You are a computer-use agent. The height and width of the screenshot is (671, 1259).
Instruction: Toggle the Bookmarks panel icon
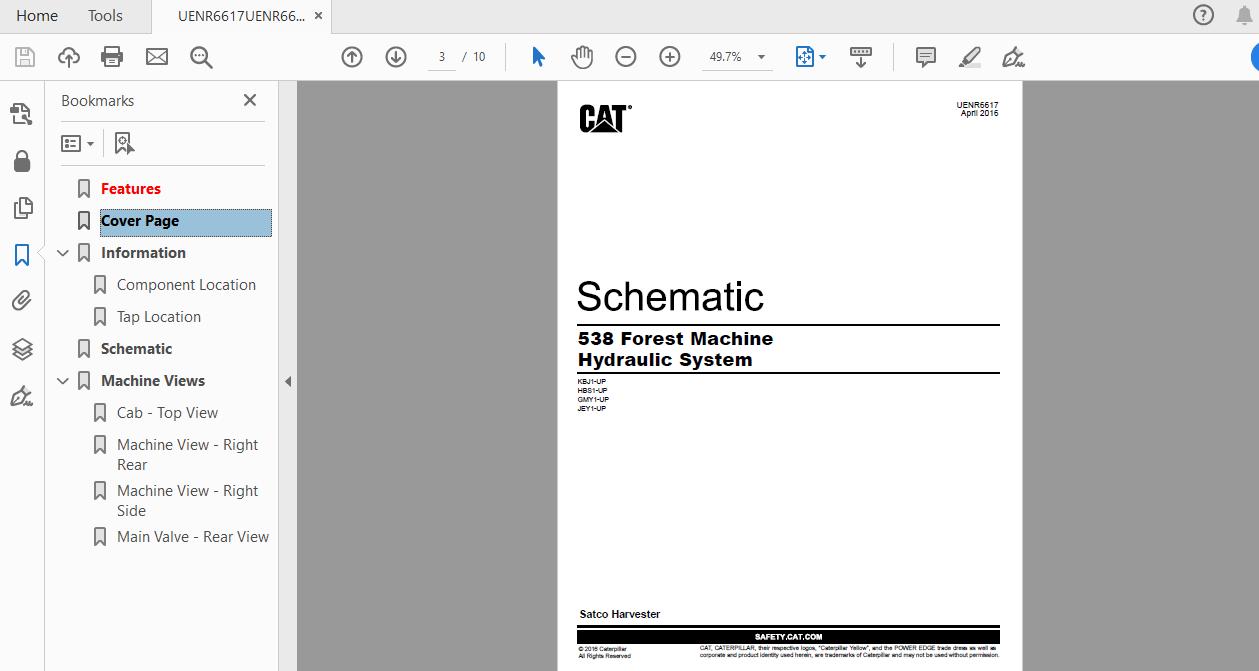[22, 254]
